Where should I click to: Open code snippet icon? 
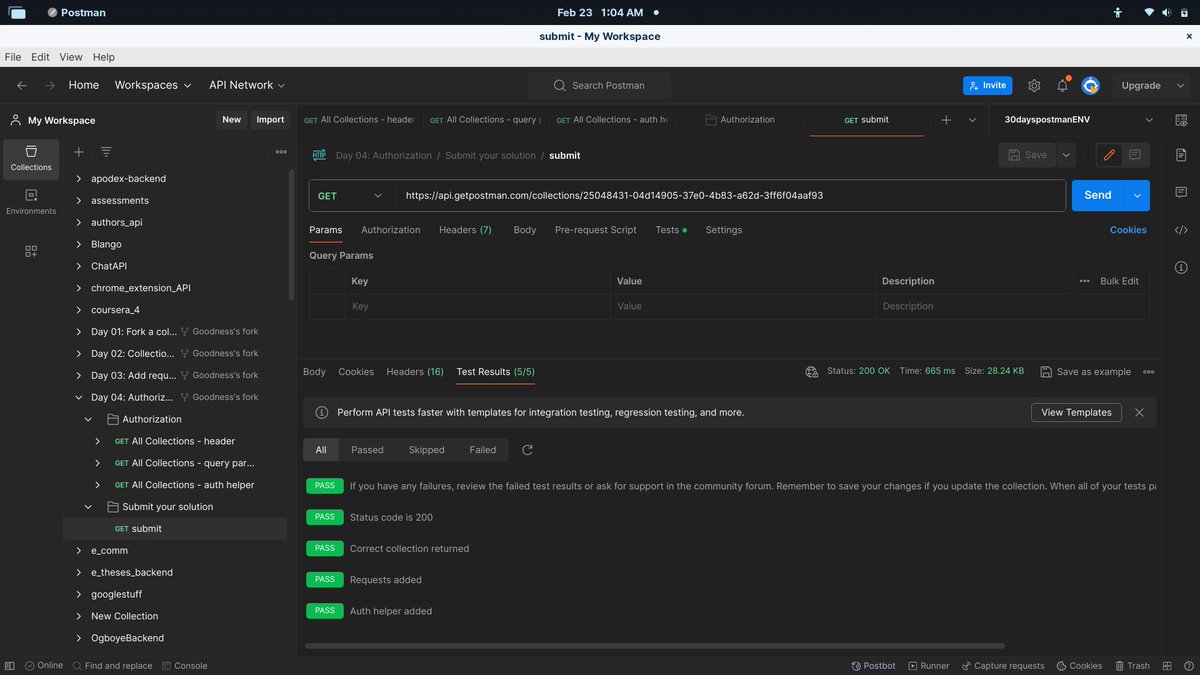(x=1181, y=229)
